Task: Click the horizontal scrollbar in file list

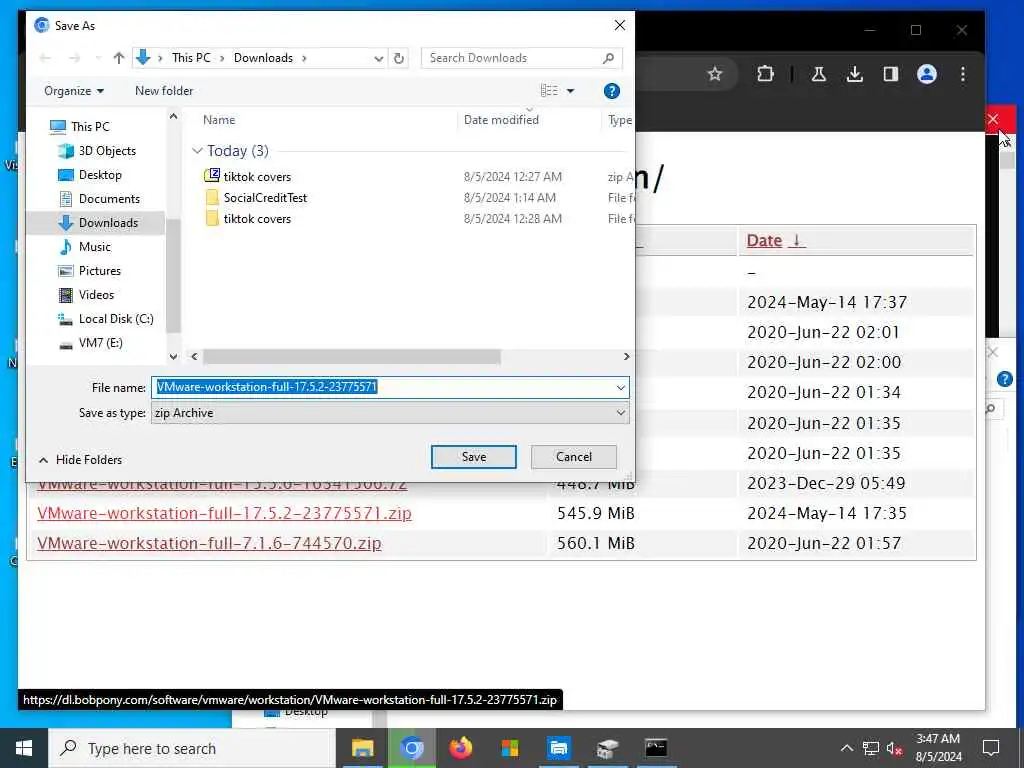Action: 351,357
